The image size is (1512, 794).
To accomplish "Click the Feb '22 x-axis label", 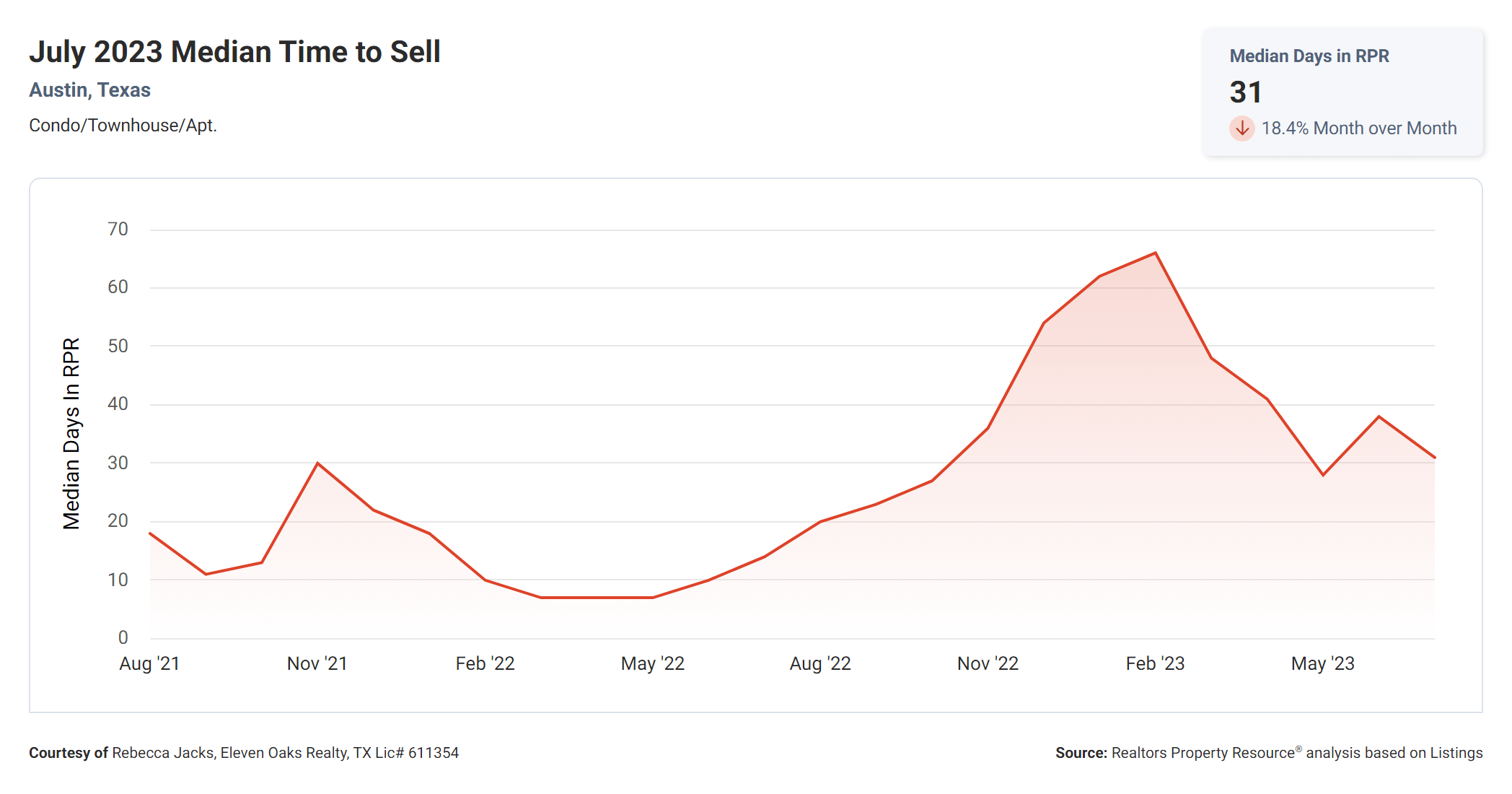I will [485, 663].
